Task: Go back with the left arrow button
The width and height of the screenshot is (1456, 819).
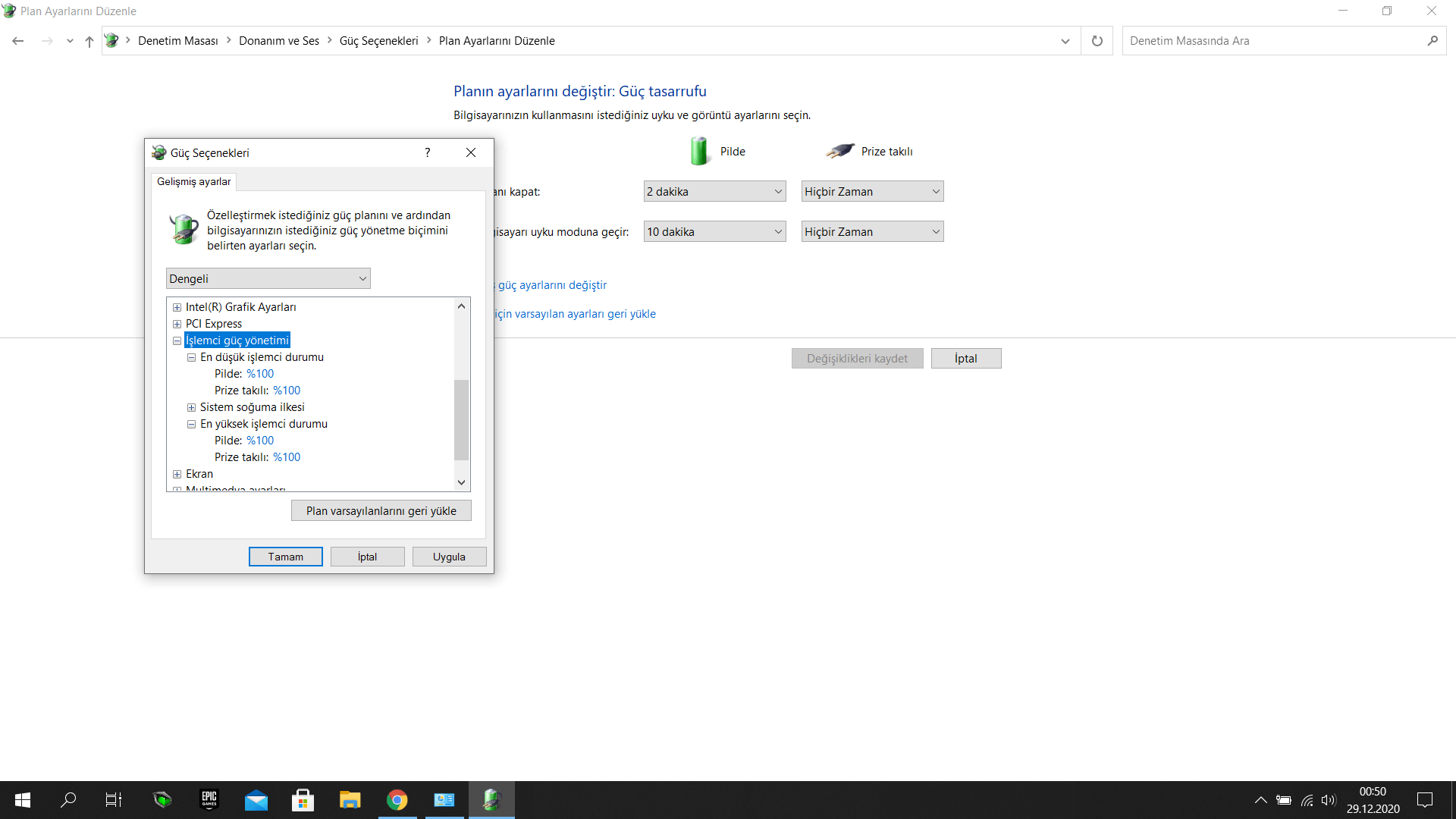Action: pyautogui.click(x=18, y=41)
